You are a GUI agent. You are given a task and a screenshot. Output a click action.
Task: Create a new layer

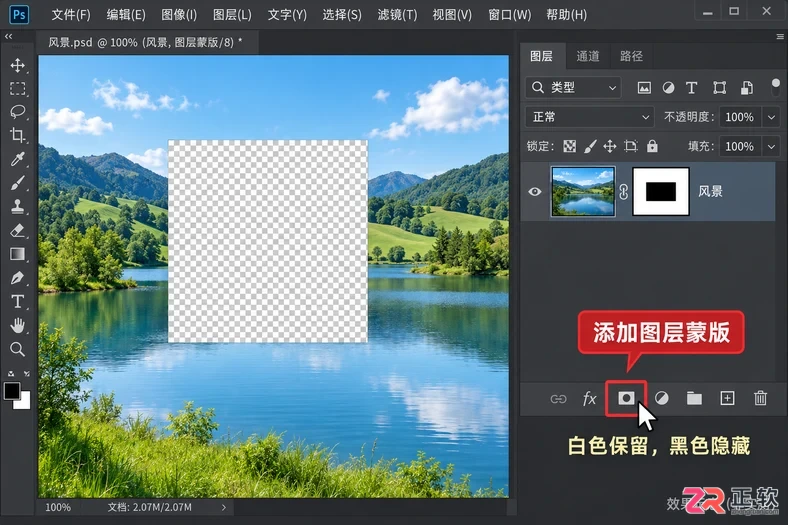[727, 398]
